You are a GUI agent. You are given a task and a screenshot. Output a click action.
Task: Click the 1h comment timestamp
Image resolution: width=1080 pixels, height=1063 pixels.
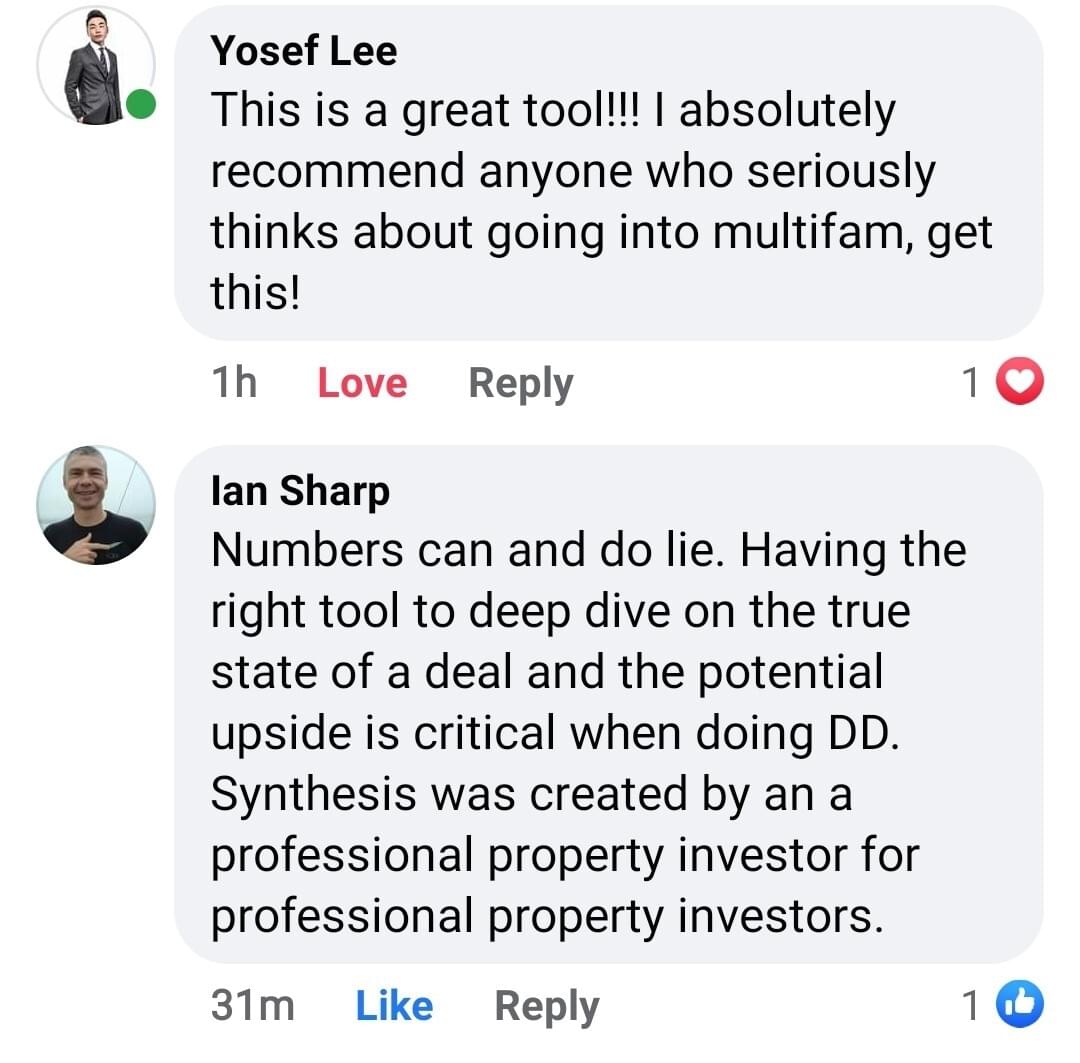point(234,383)
